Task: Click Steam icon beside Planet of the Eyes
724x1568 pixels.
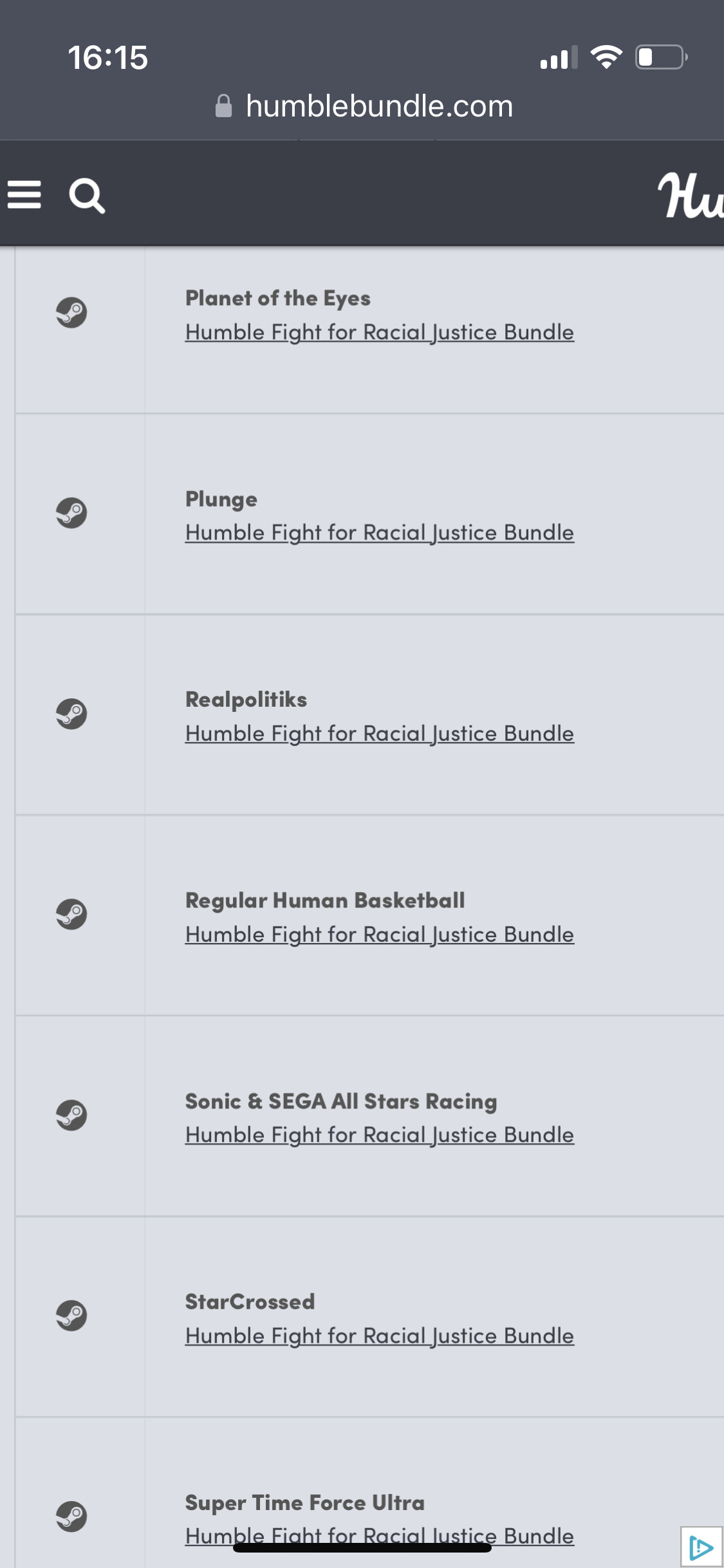Action: (71, 313)
